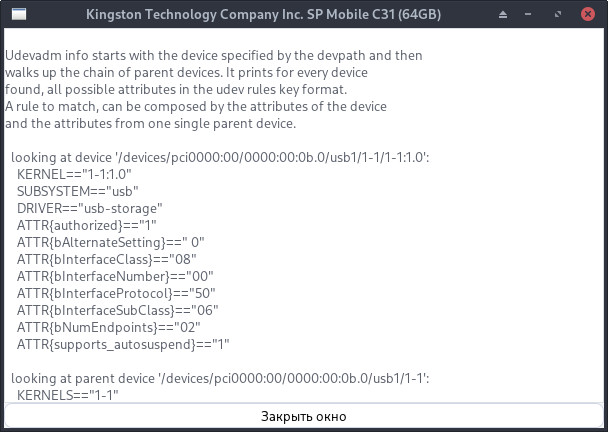
Task: Click the KERNEL=="1-1:1.0" line
Action: point(74,174)
